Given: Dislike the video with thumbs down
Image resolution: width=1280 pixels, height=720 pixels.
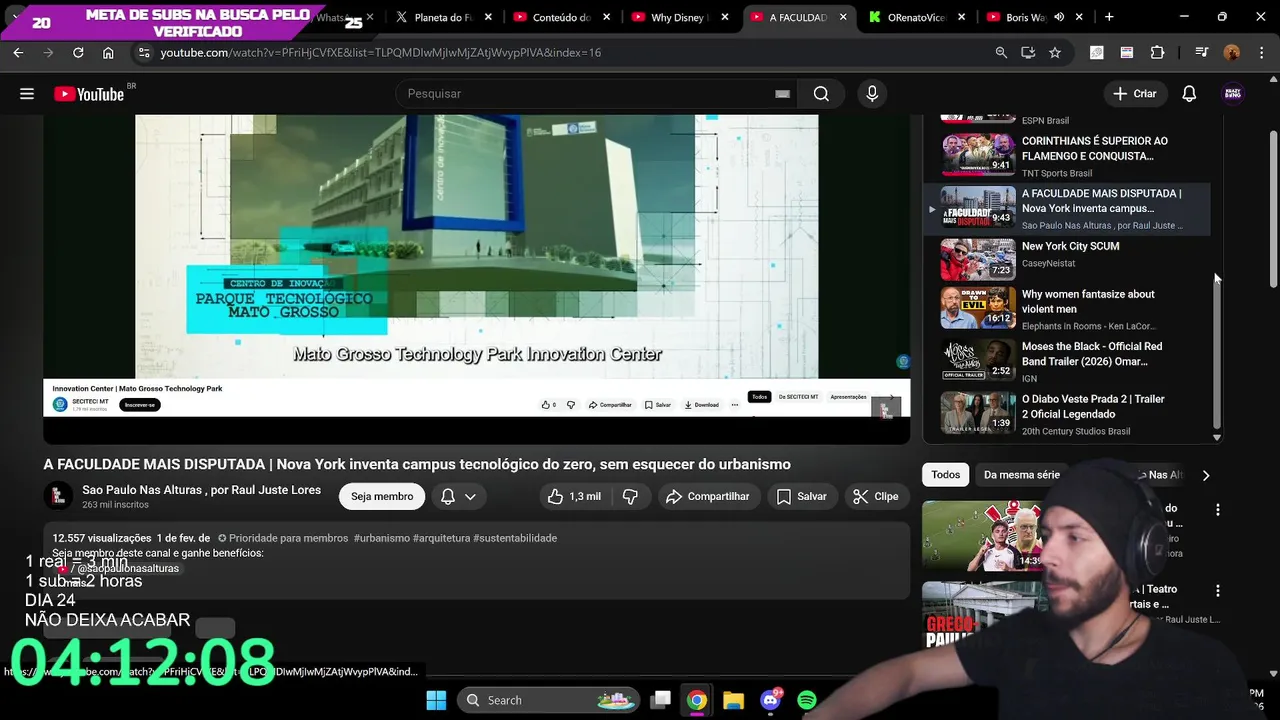Looking at the screenshot, I should (630, 496).
